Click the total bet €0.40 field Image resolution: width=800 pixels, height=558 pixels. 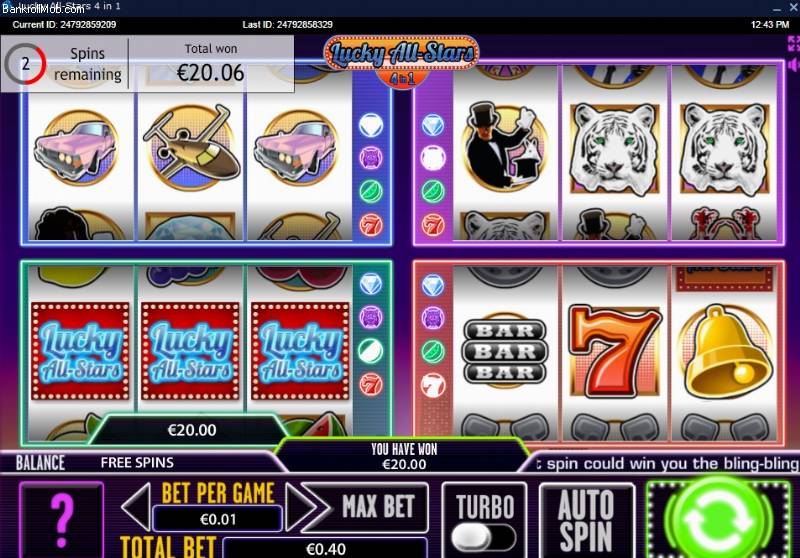pyautogui.click(x=326, y=549)
